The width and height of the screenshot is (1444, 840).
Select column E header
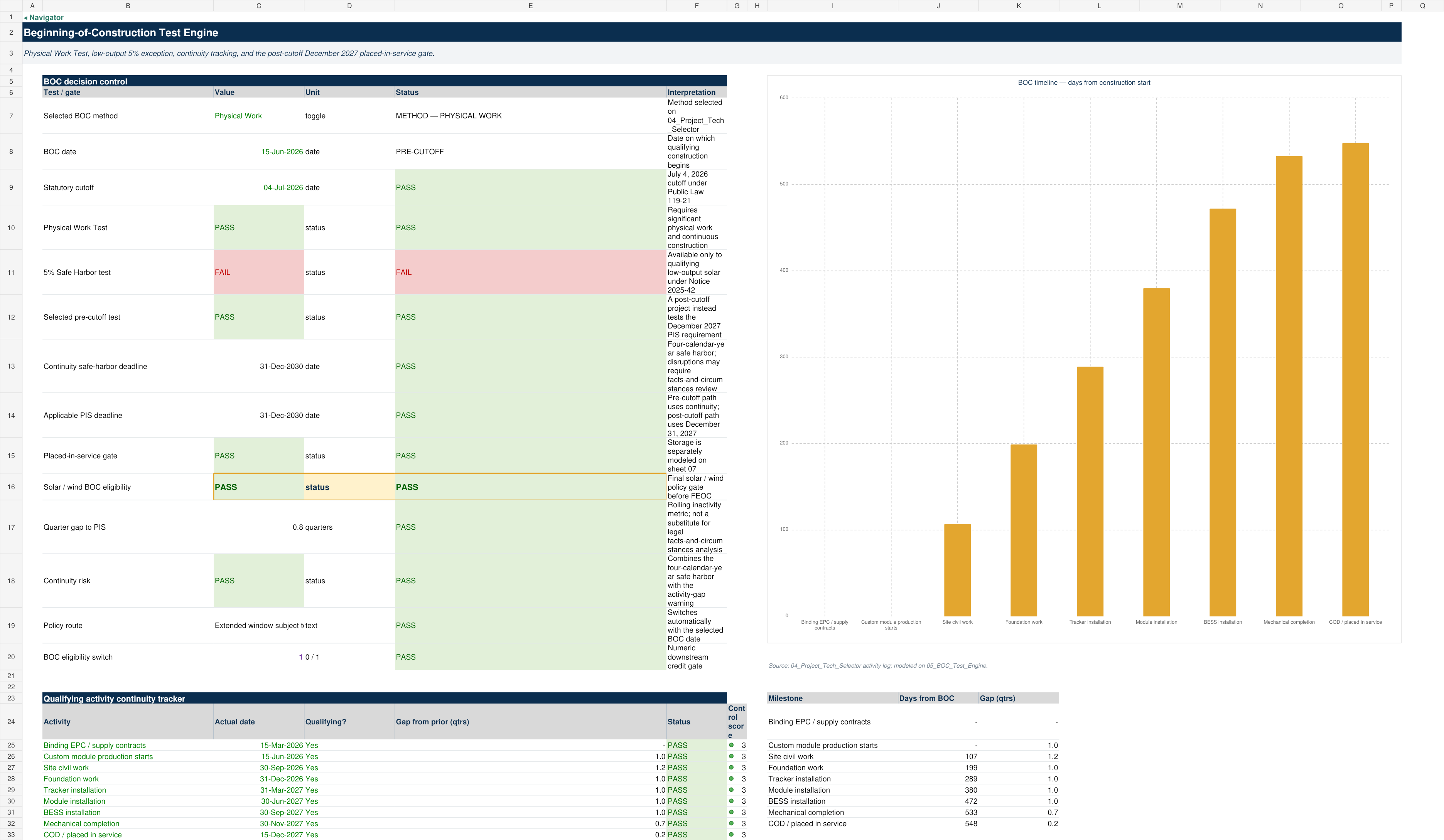(530, 6)
